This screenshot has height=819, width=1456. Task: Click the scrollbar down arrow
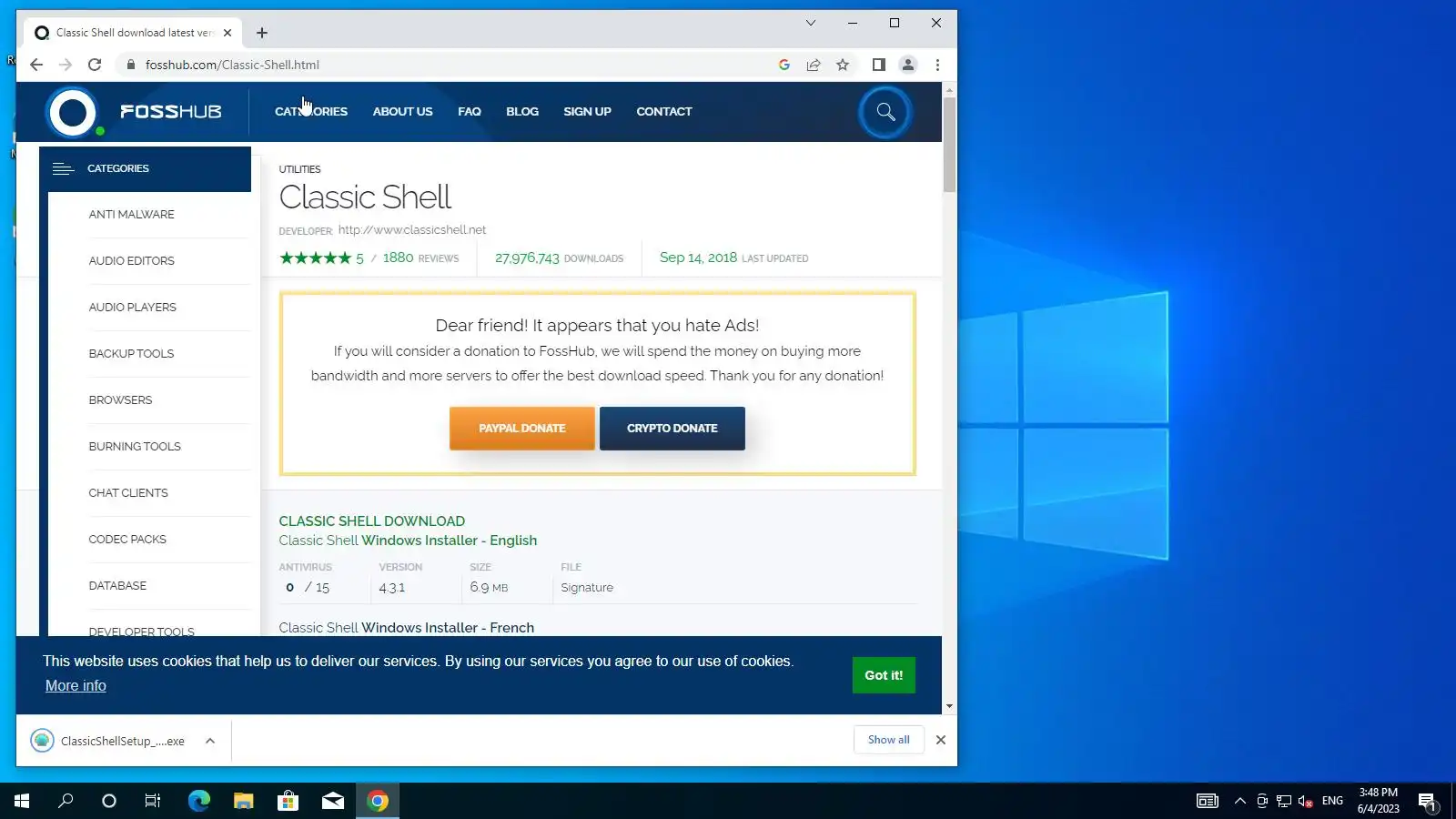tap(949, 706)
